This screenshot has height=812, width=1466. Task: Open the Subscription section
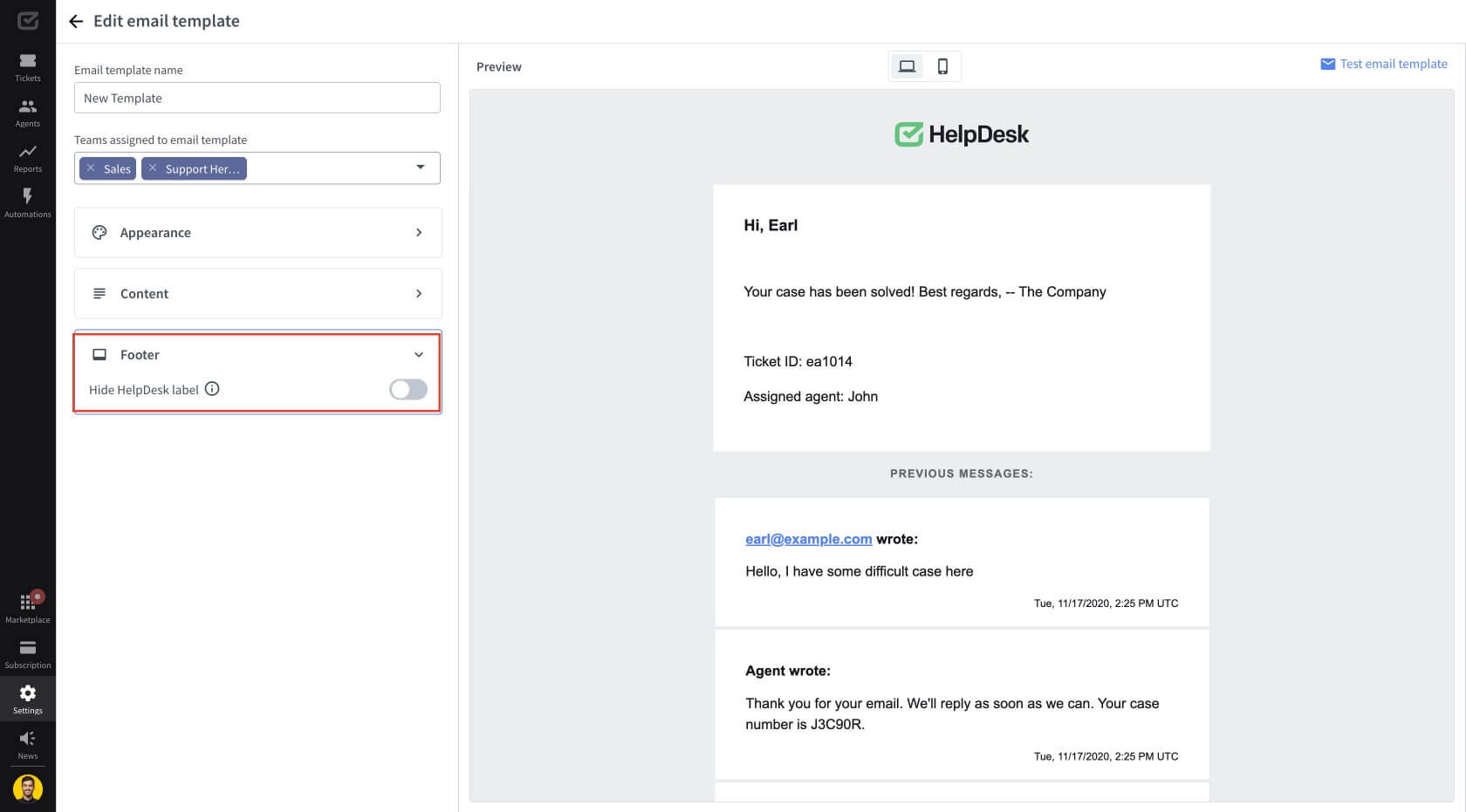[x=28, y=654]
